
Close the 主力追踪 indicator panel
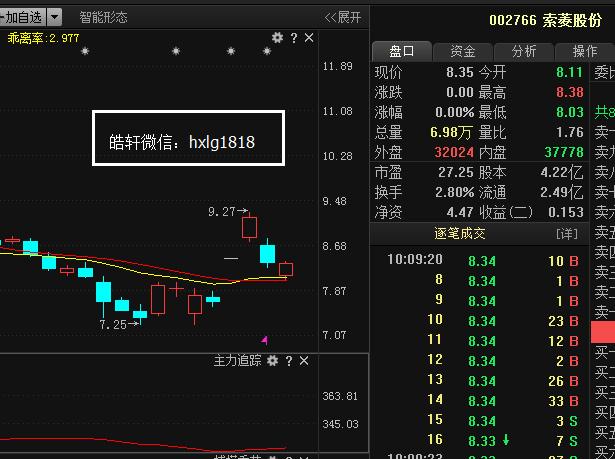304,361
